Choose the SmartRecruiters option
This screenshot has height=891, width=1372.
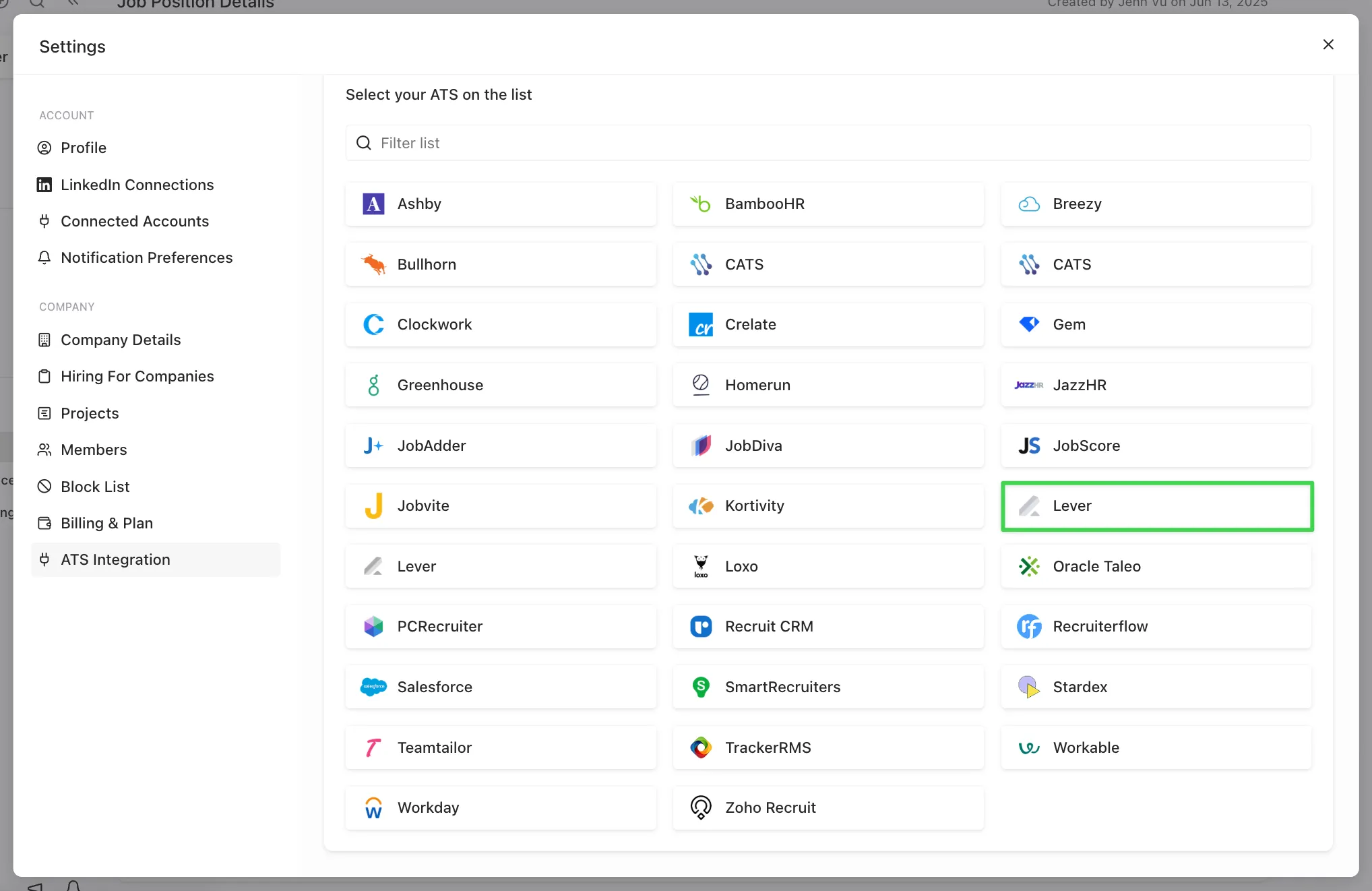click(828, 687)
